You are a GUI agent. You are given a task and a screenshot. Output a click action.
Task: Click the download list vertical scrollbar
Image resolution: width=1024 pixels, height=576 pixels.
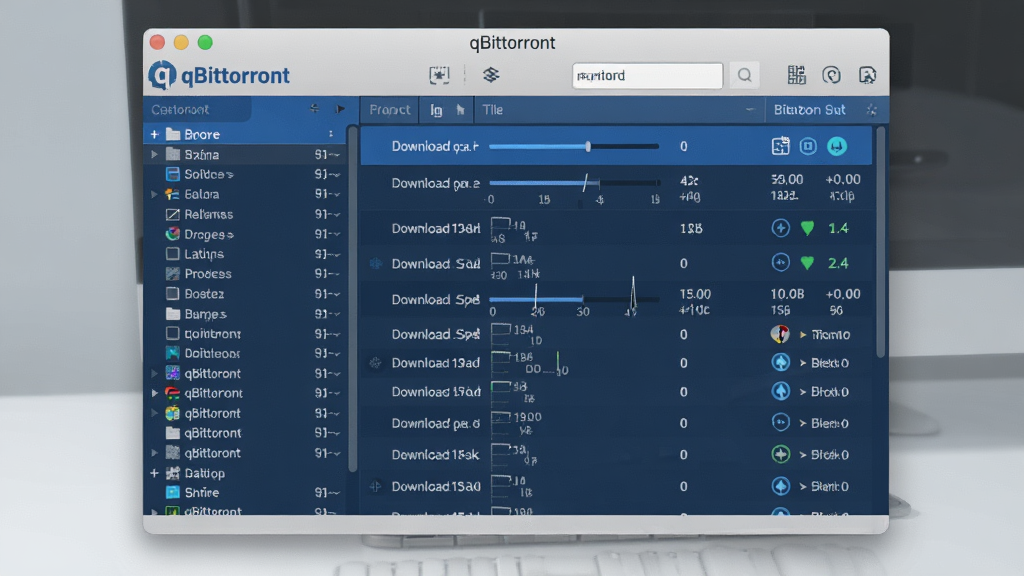click(x=880, y=242)
